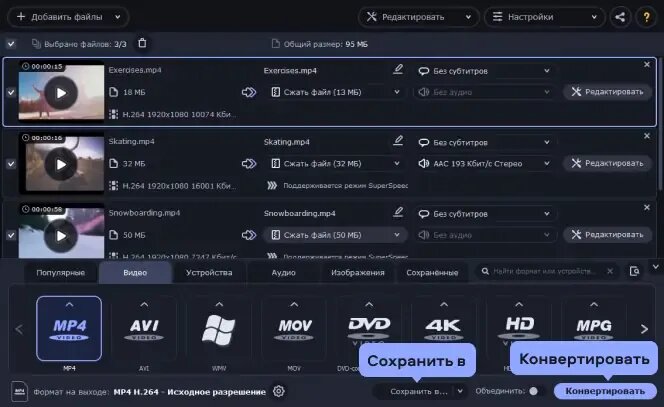Select the DVD video format icon
Image resolution: width=664 pixels, height=407 pixels.
pos(369,324)
